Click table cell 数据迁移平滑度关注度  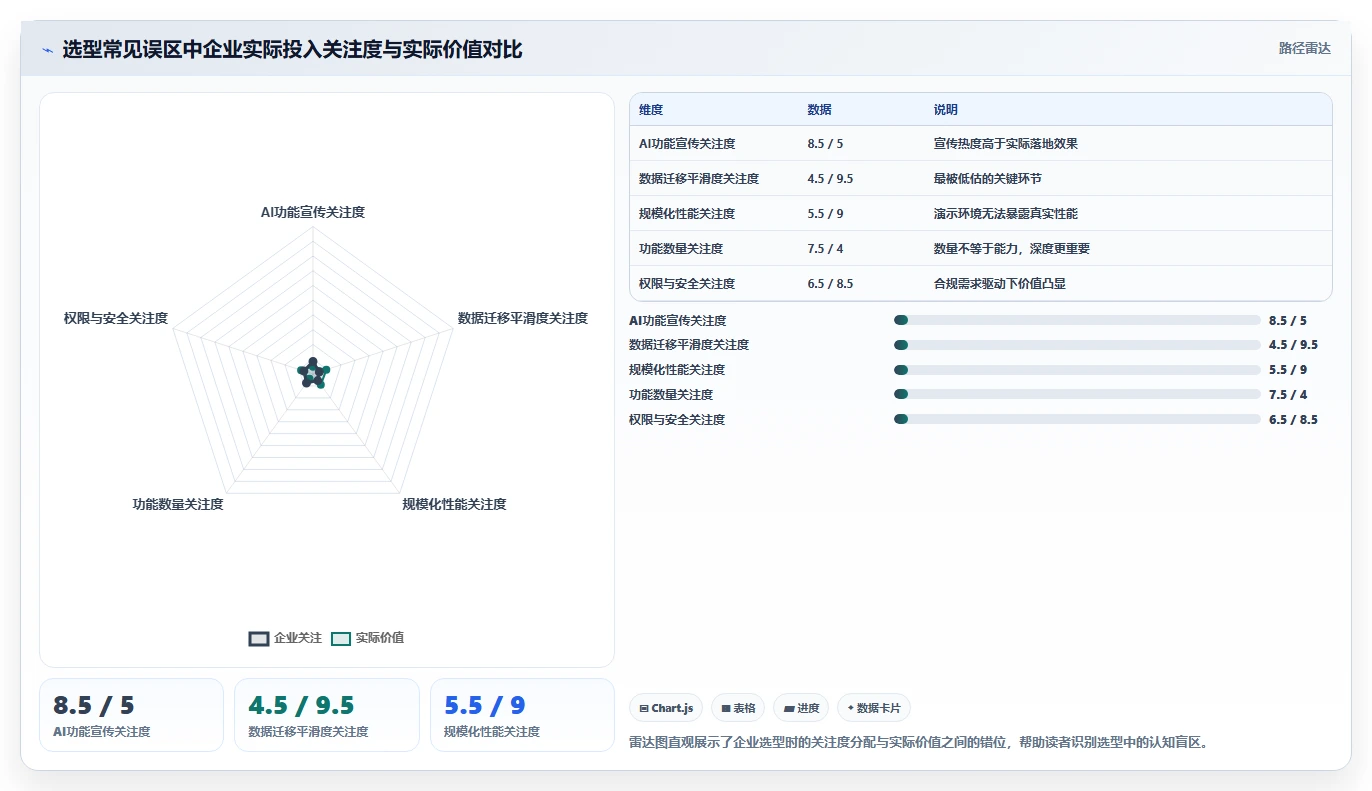(x=699, y=178)
